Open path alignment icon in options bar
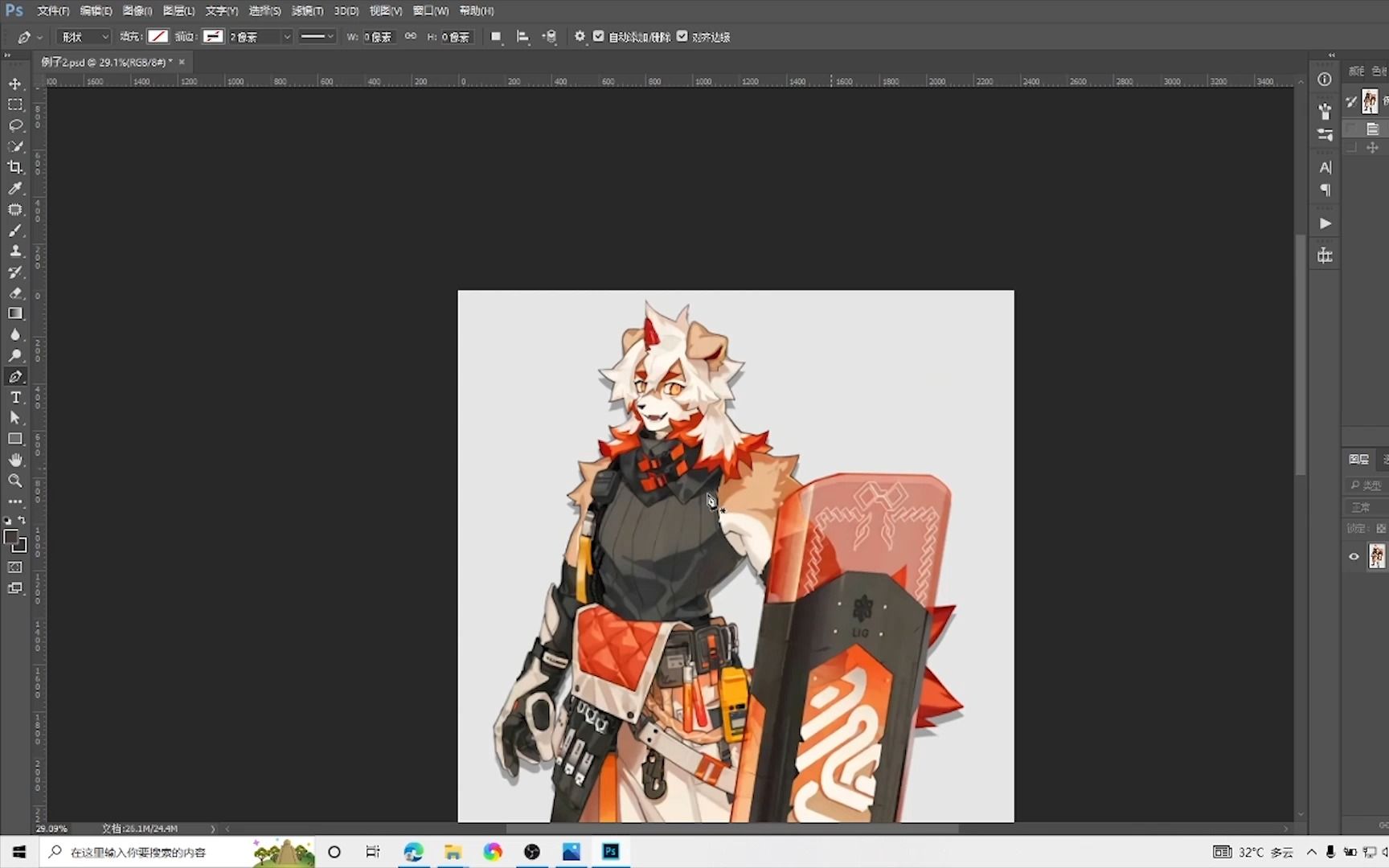This screenshot has width=1389, height=868. pos(522,37)
